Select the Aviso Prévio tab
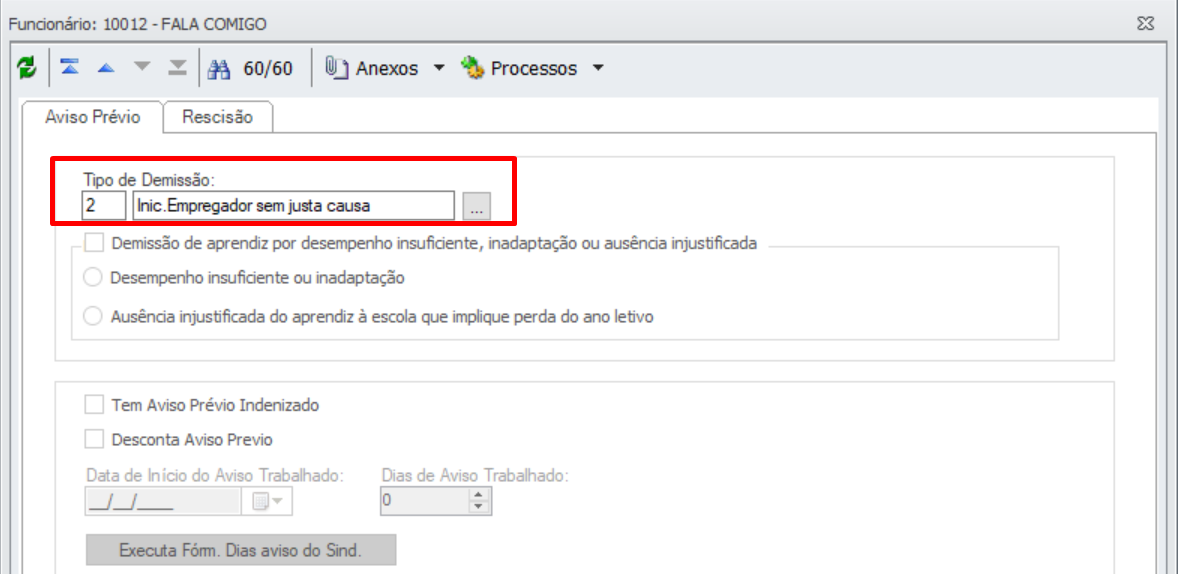The image size is (1178, 574). (93, 117)
